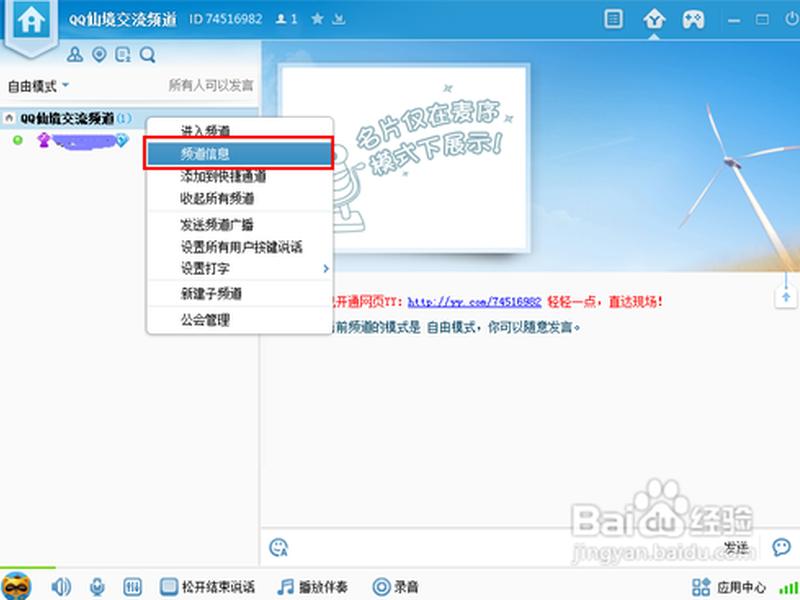Choose 添加到快捷通道 menu item
800x600 pixels.
coord(240,176)
